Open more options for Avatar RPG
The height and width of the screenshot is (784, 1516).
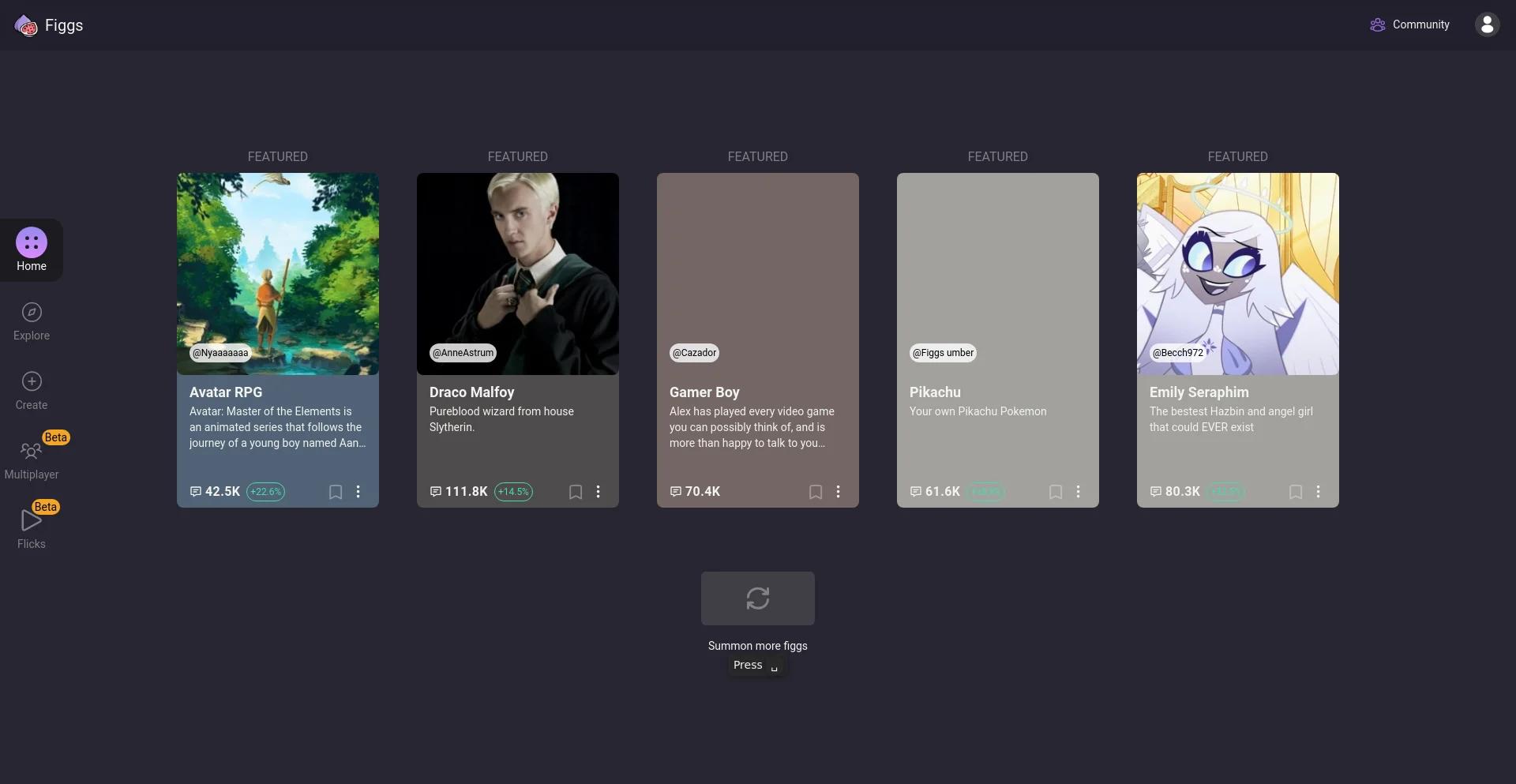(x=358, y=492)
